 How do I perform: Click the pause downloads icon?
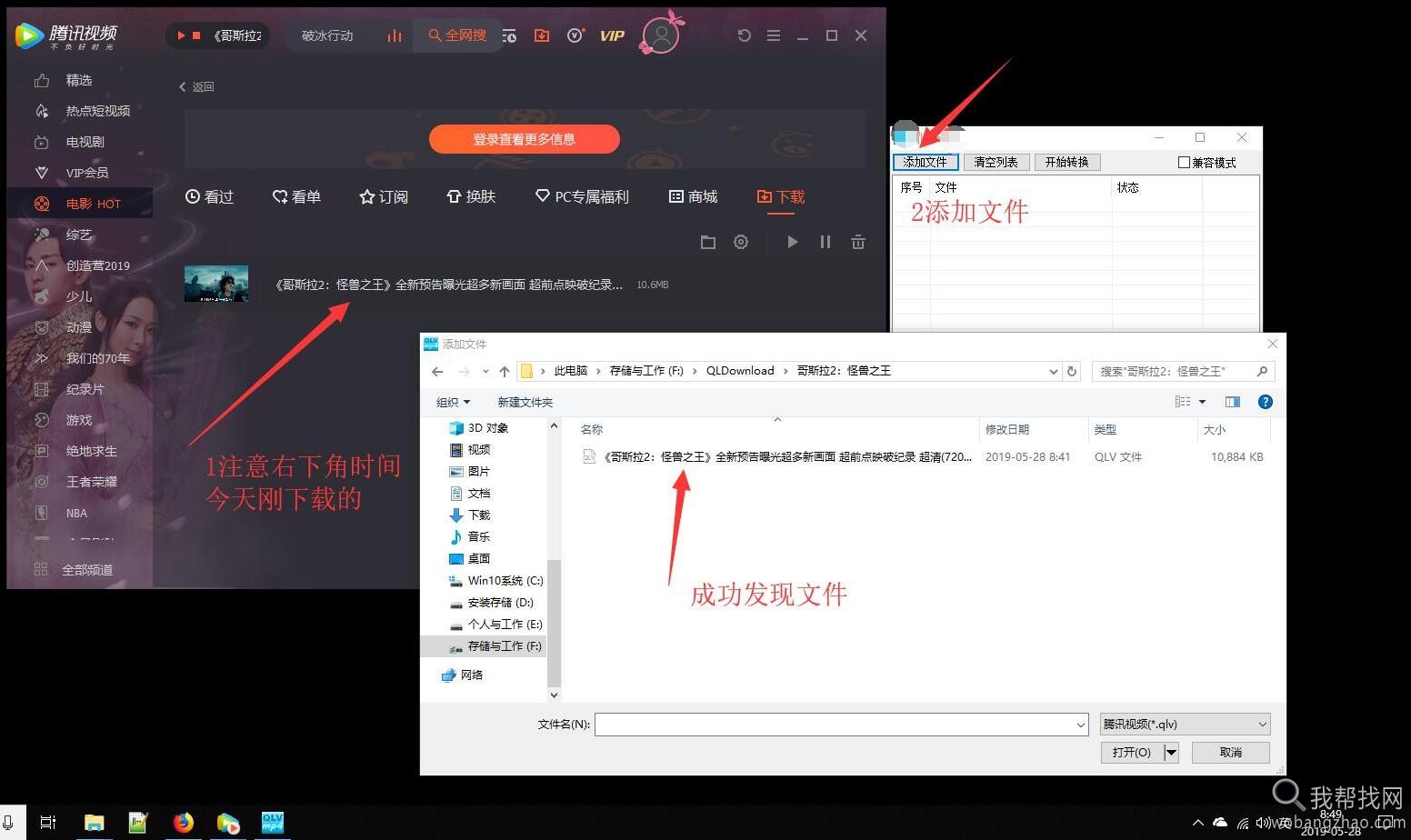click(826, 242)
